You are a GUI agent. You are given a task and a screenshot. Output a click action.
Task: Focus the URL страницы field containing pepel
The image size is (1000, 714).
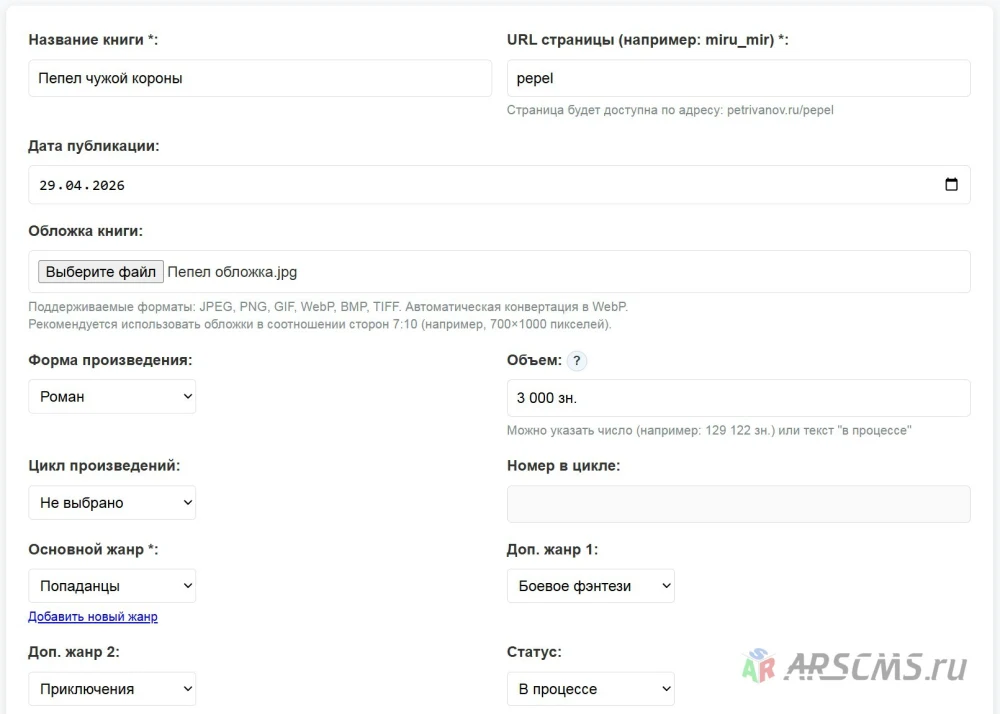pyautogui.click(x=739, y=78)
